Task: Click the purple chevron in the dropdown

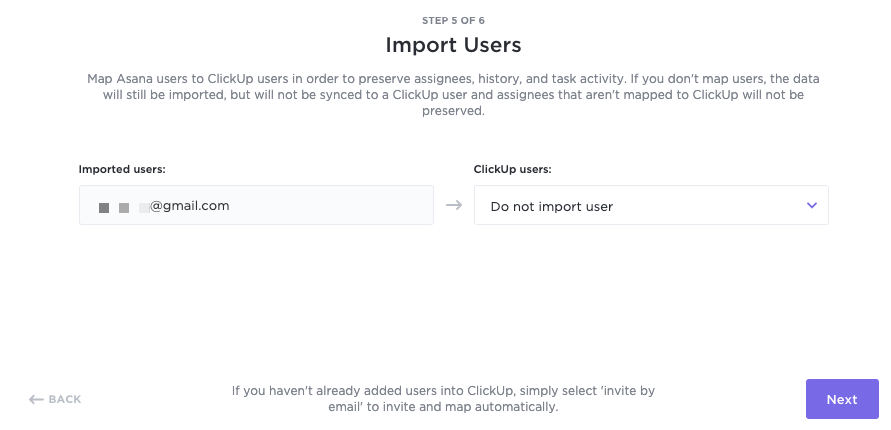Action: coord(811,206)
